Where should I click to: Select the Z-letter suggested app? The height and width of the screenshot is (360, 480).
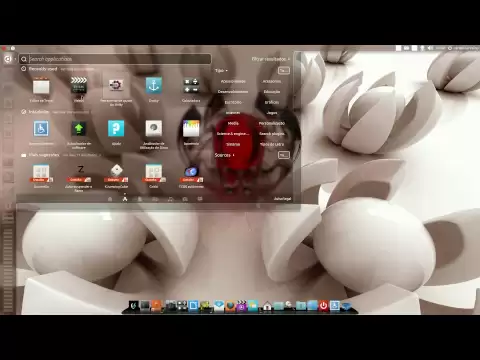coord(79,172)
